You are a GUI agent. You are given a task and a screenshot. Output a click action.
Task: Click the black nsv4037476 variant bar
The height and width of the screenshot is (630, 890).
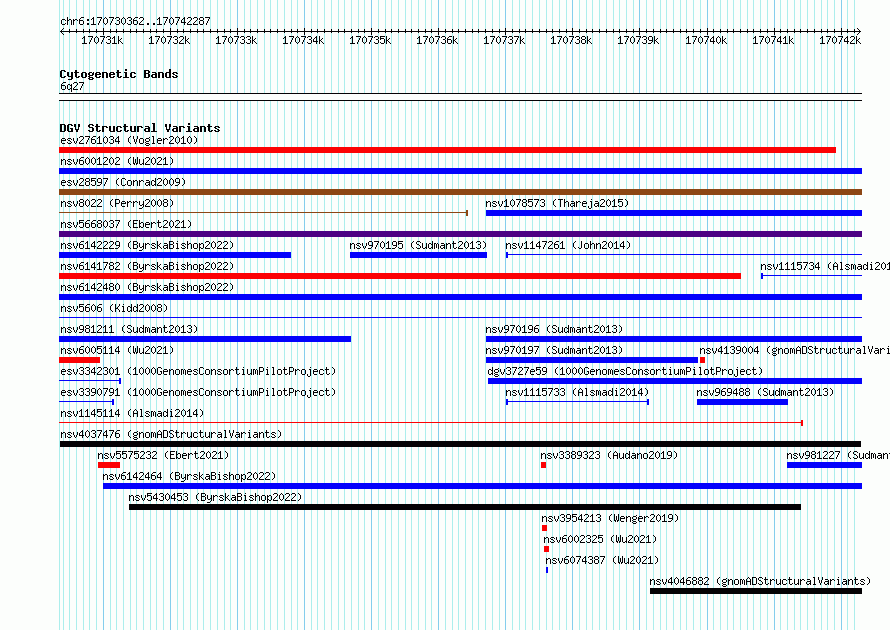tap(460, 444)
